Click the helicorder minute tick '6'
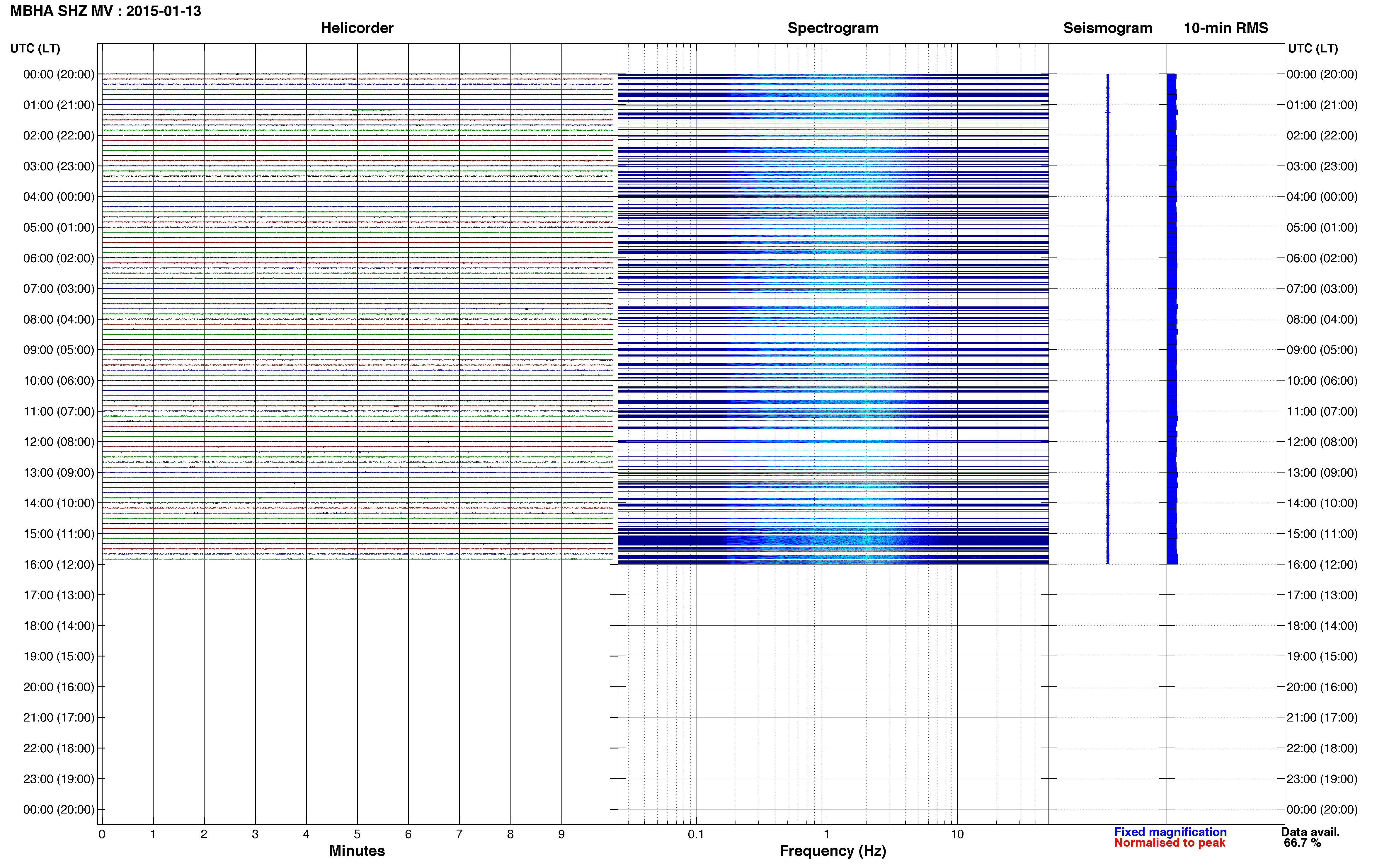The image size is (1389, 868). tap(408, 834)
